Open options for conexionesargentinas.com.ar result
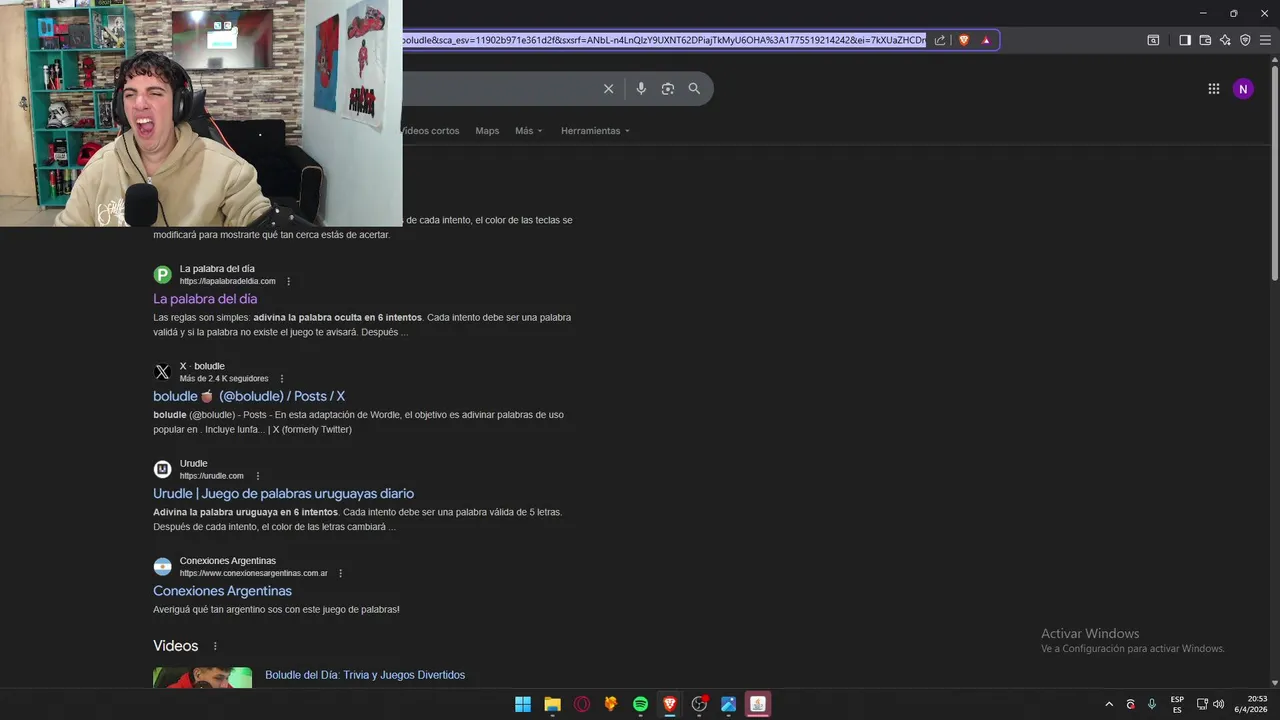The width and height of the screenshot is (1280, 720). [x=341, y=574]
